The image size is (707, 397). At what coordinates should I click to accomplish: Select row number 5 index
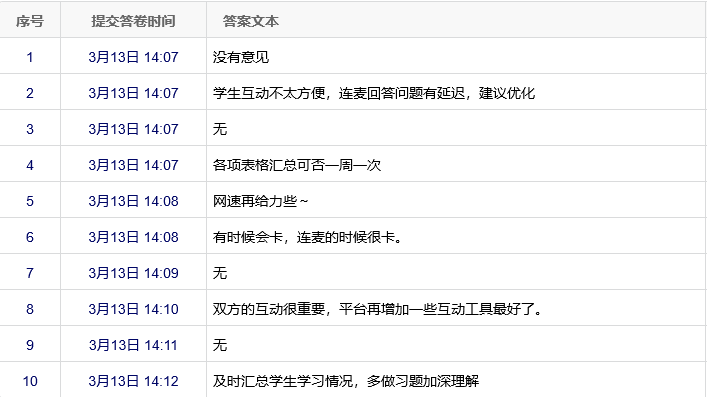tap(30, 201)
